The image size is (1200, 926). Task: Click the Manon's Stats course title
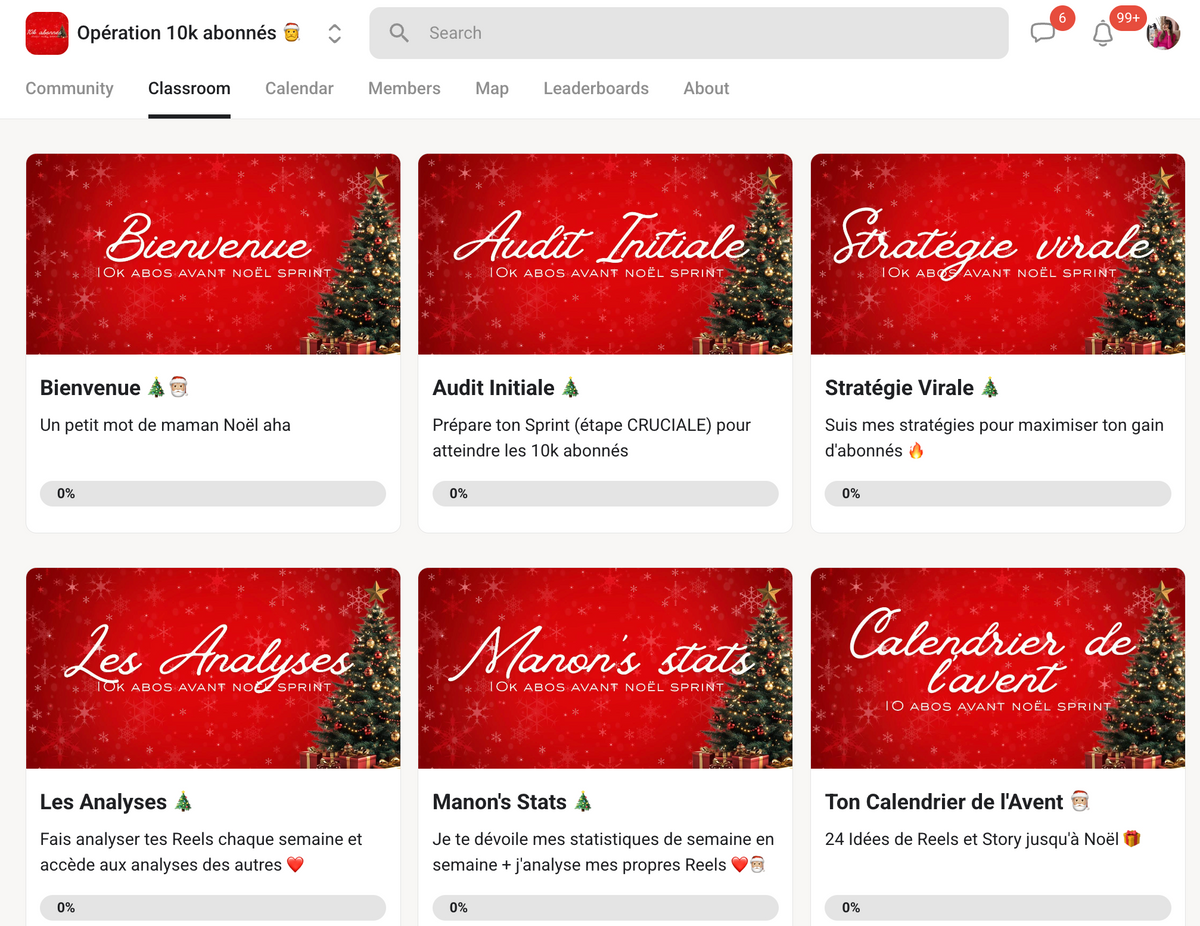tap(513, 802)
